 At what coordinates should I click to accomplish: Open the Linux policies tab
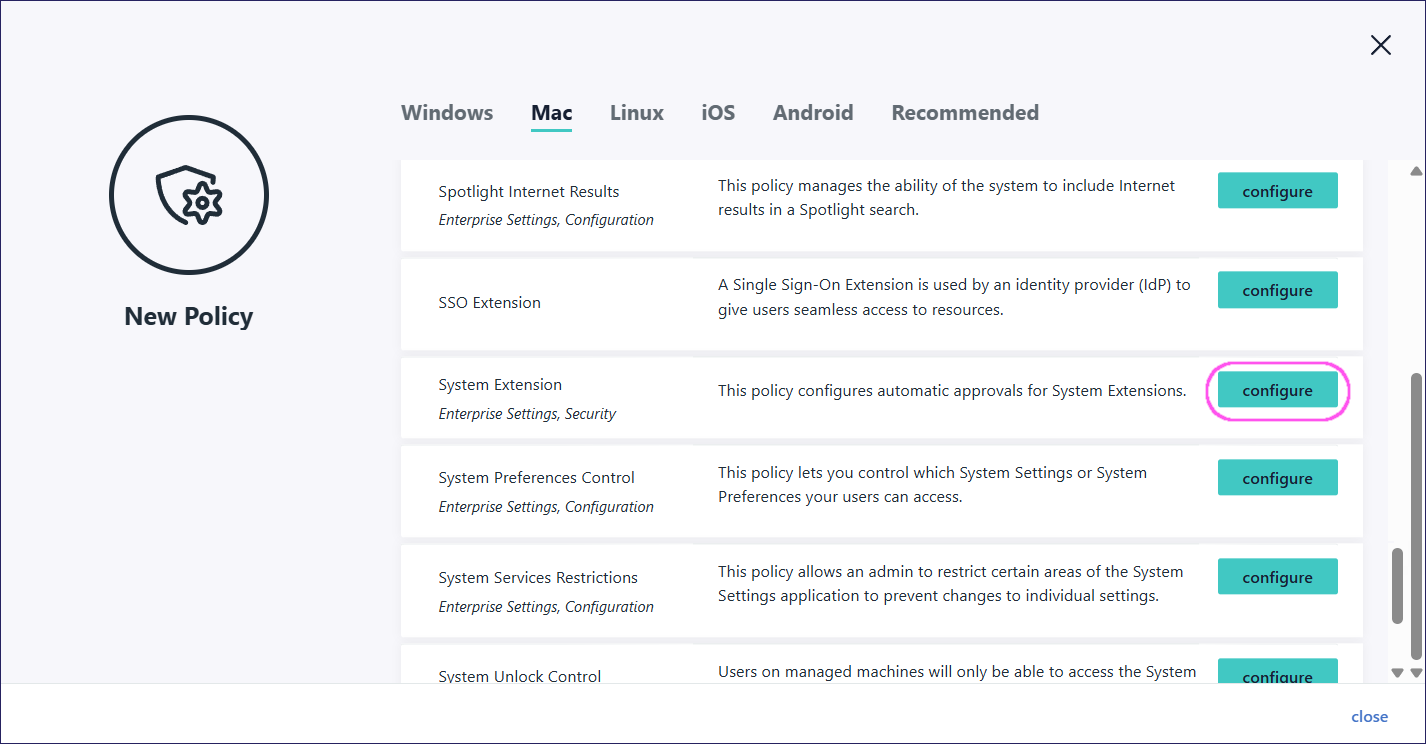636,113
